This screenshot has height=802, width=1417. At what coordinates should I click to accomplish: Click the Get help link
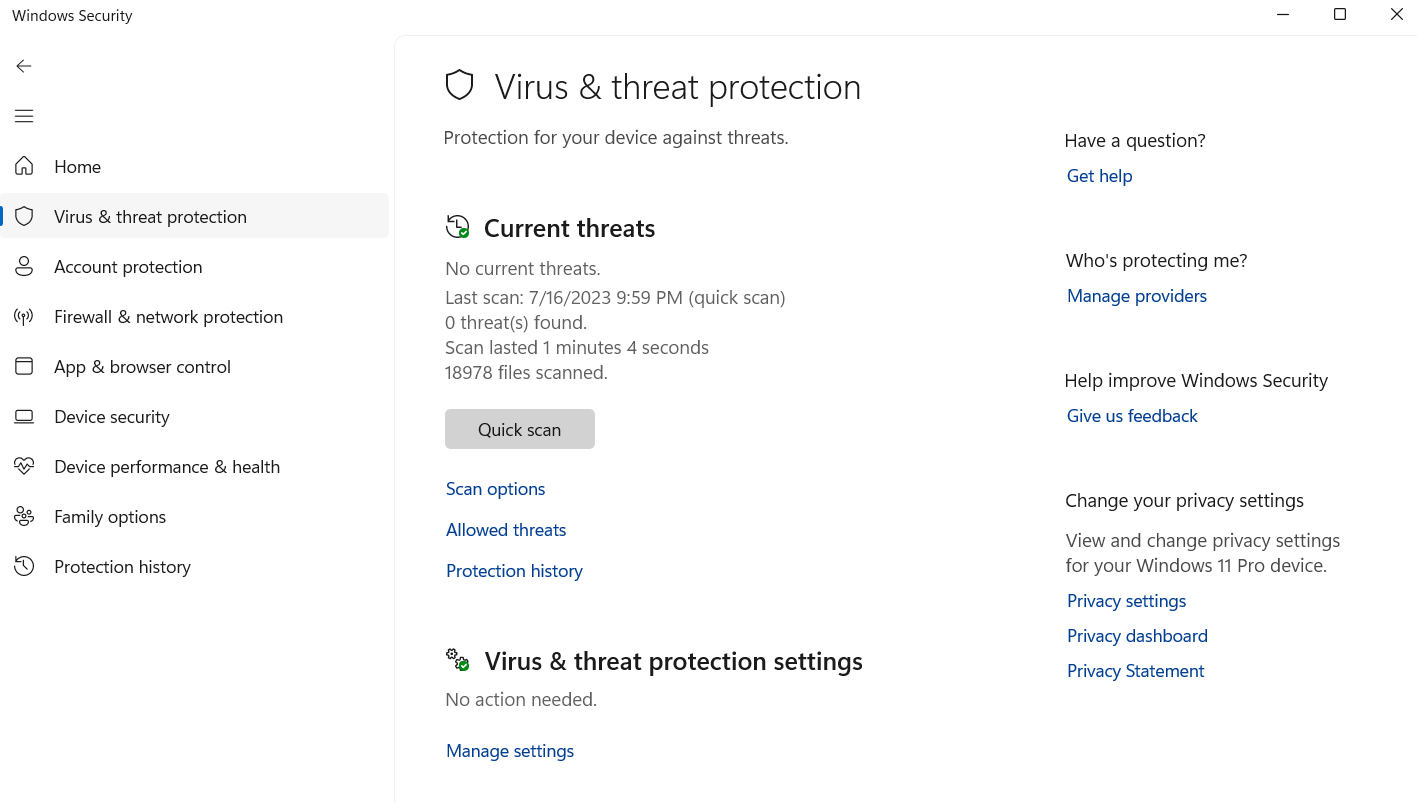pyautogui.click(x=1099, y=176)
